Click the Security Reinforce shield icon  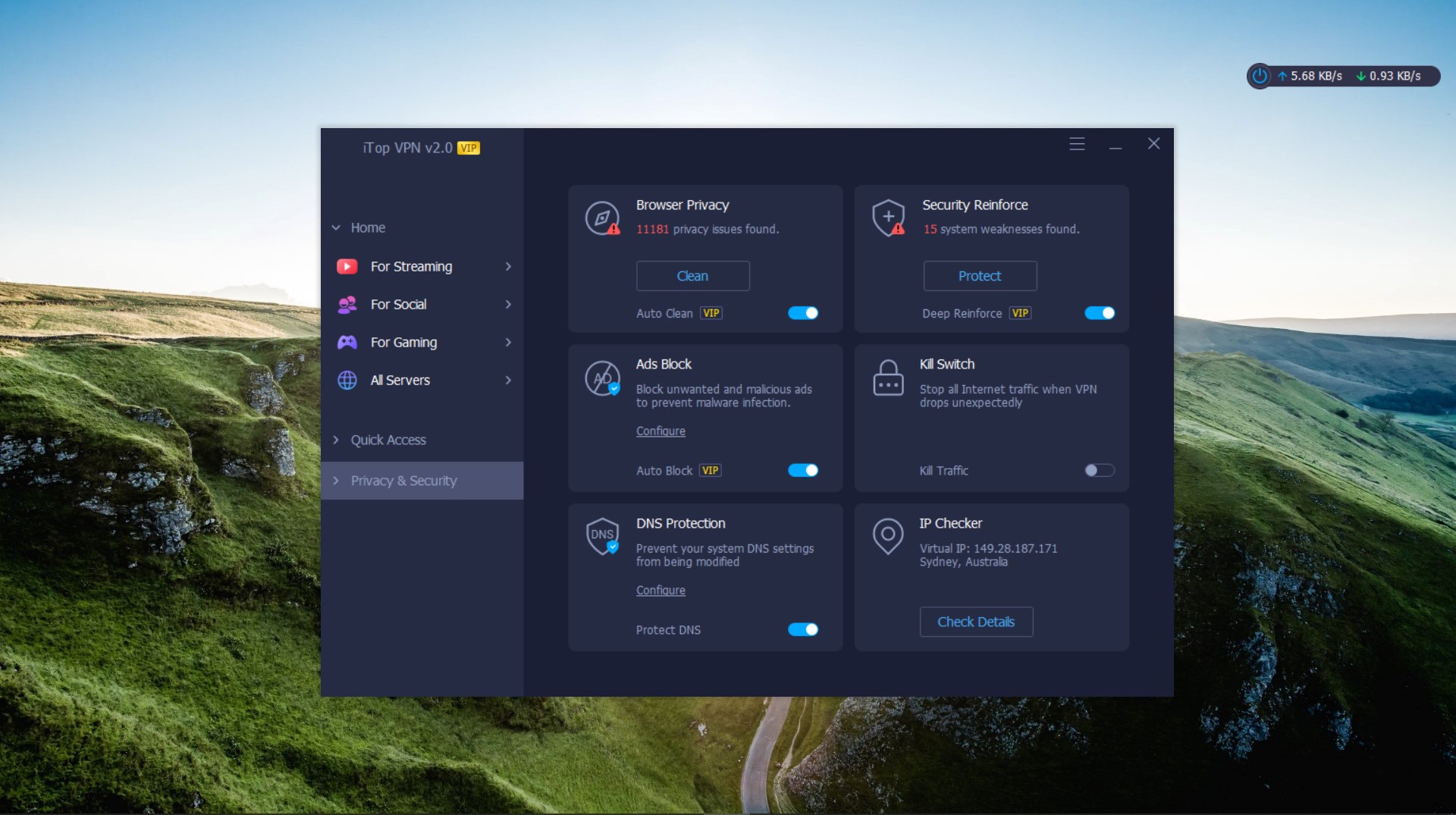[889, 218]
